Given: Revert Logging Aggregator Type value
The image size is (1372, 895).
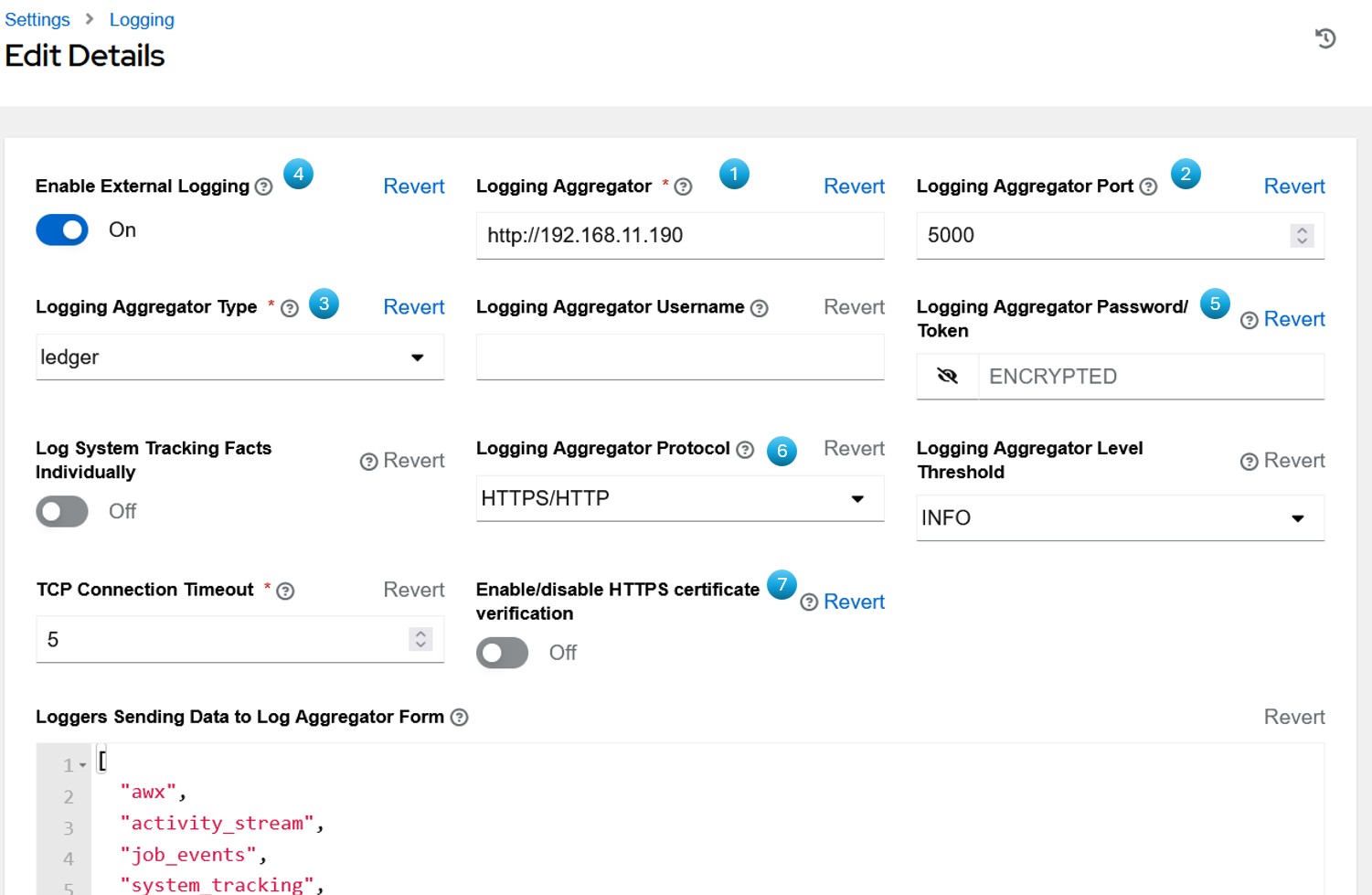Looking at the screenshot, I should [414, 307].
